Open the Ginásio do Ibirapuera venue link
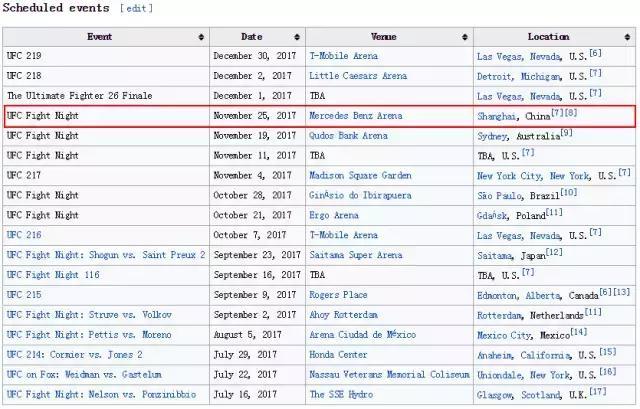 [x=360, y=196]
